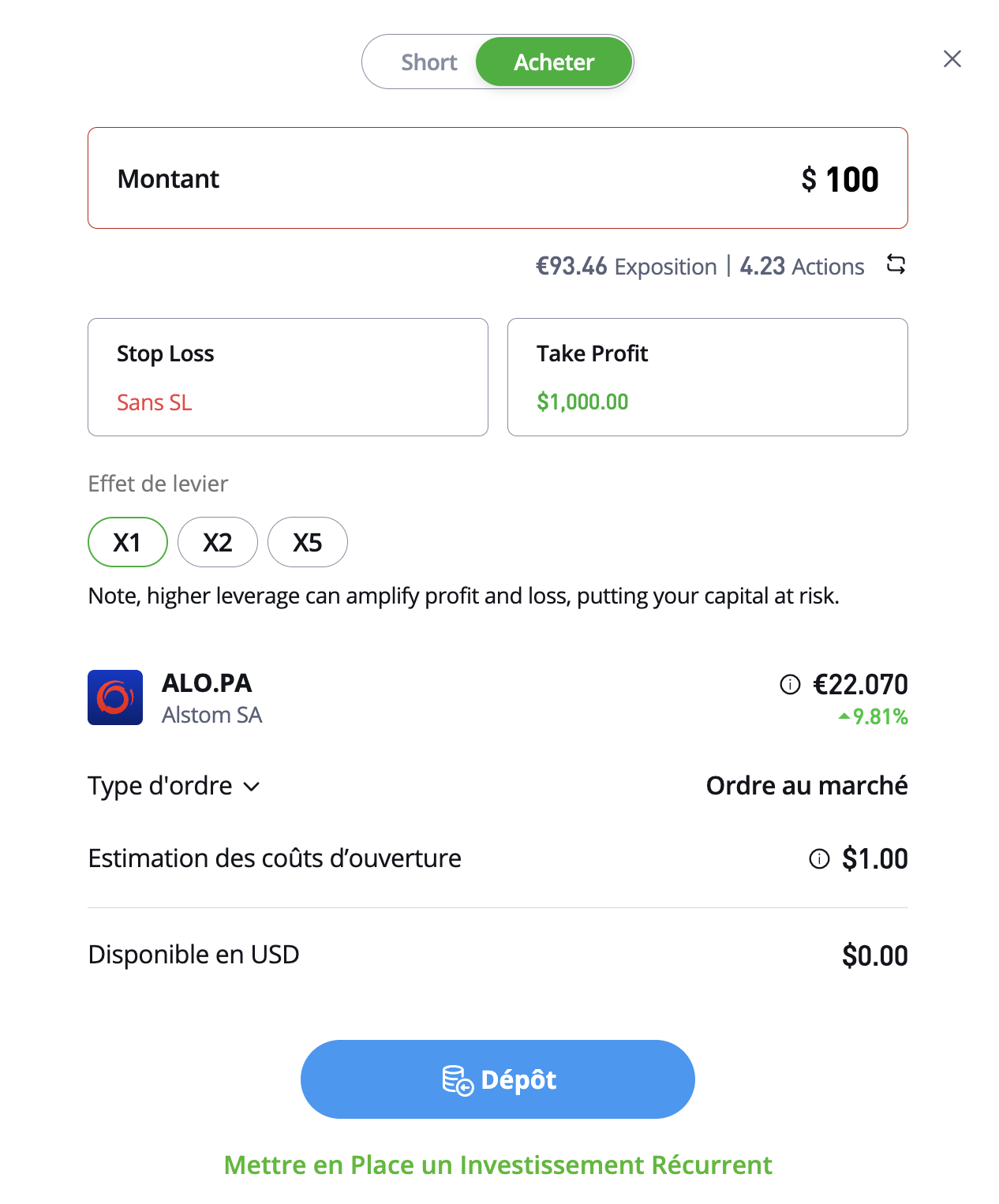This screenshot has width=999, height=1204.
Task: Open the Ordre au marché selector
Action: pyautogui.click(x=807, y=786)
